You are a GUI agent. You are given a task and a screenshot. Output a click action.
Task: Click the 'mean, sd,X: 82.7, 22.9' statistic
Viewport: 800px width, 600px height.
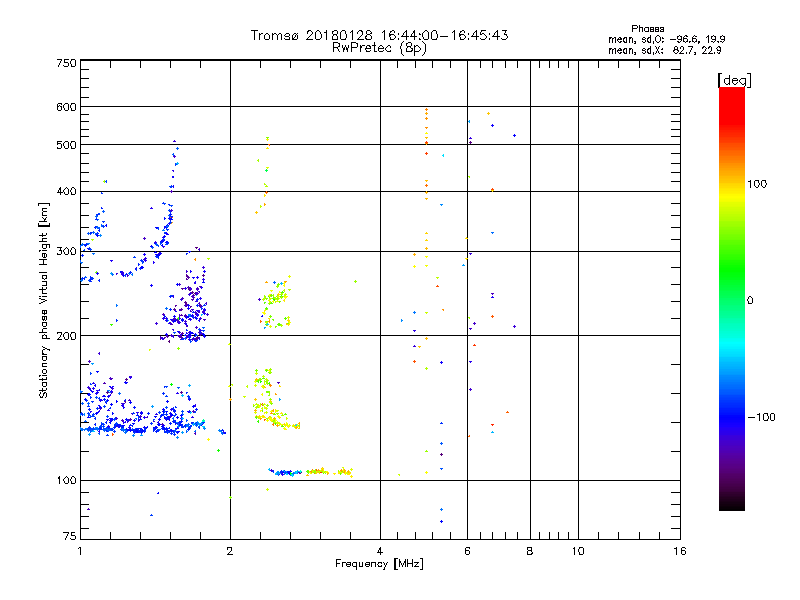664,50
